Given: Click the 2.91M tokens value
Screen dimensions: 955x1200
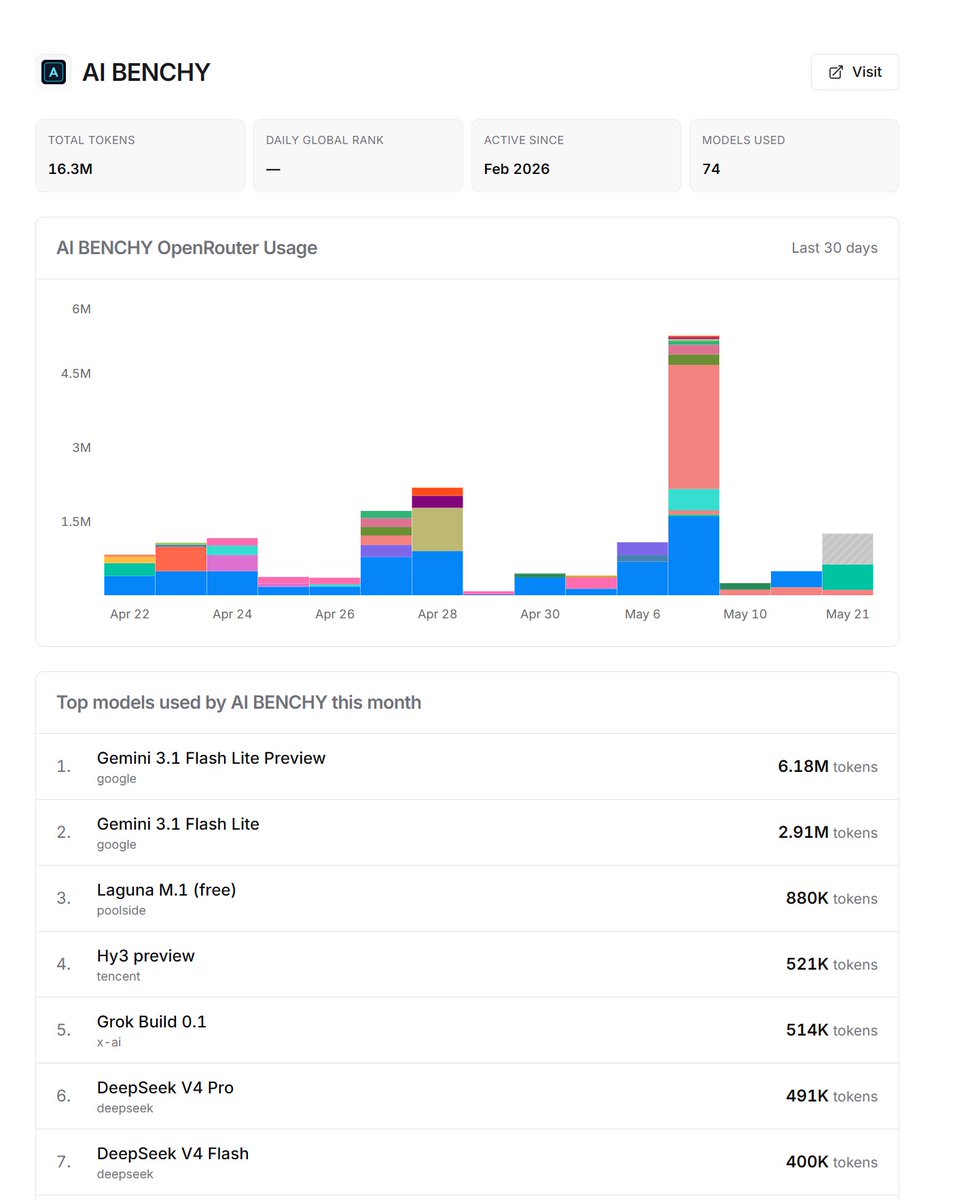Looking at the screenshot, I should 828,833.
